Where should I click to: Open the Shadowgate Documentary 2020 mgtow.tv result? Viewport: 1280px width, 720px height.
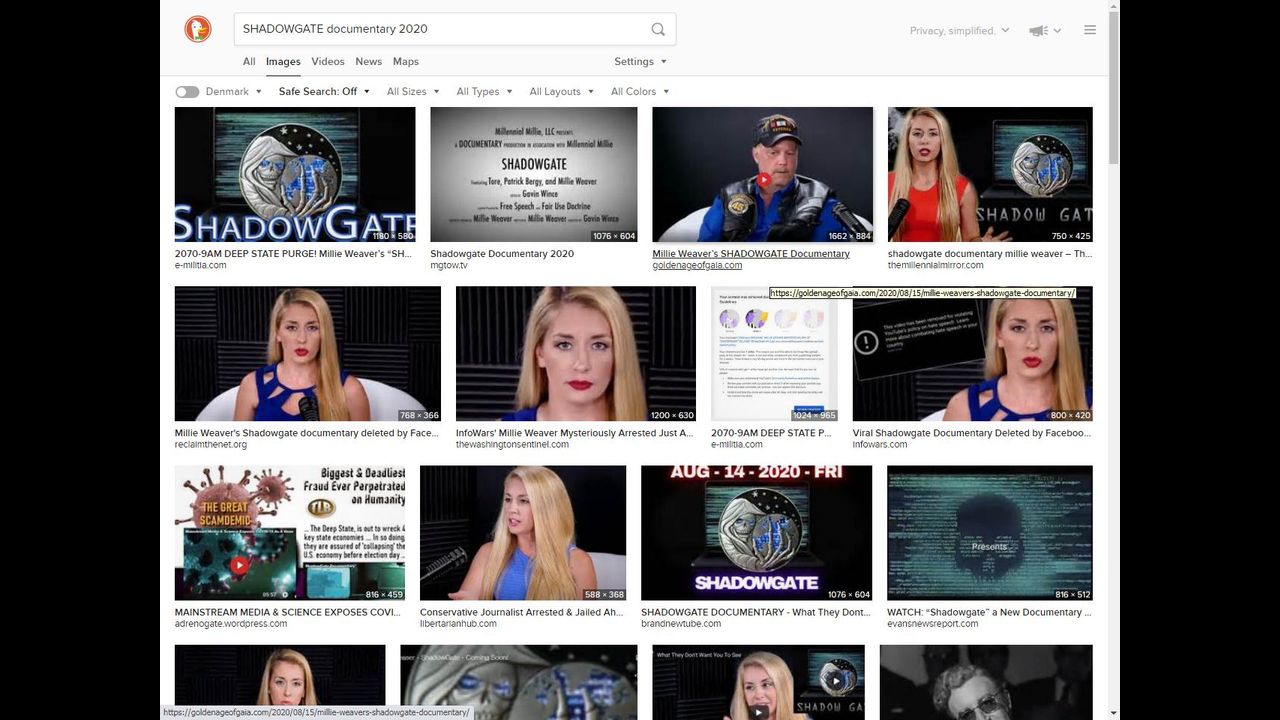[502, 254]
